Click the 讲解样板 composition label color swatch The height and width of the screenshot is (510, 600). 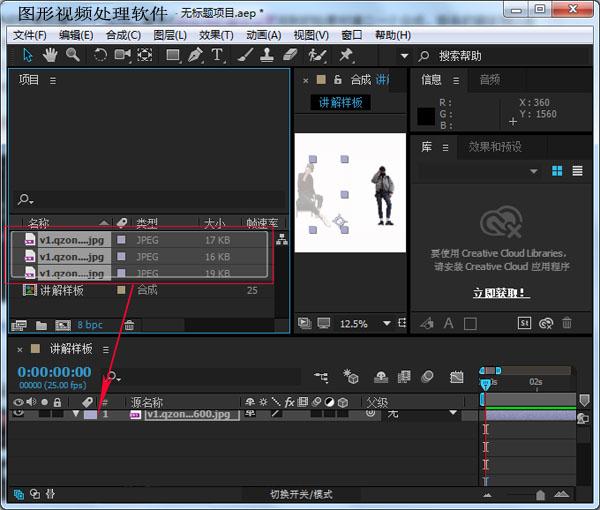tap(121, 290)
